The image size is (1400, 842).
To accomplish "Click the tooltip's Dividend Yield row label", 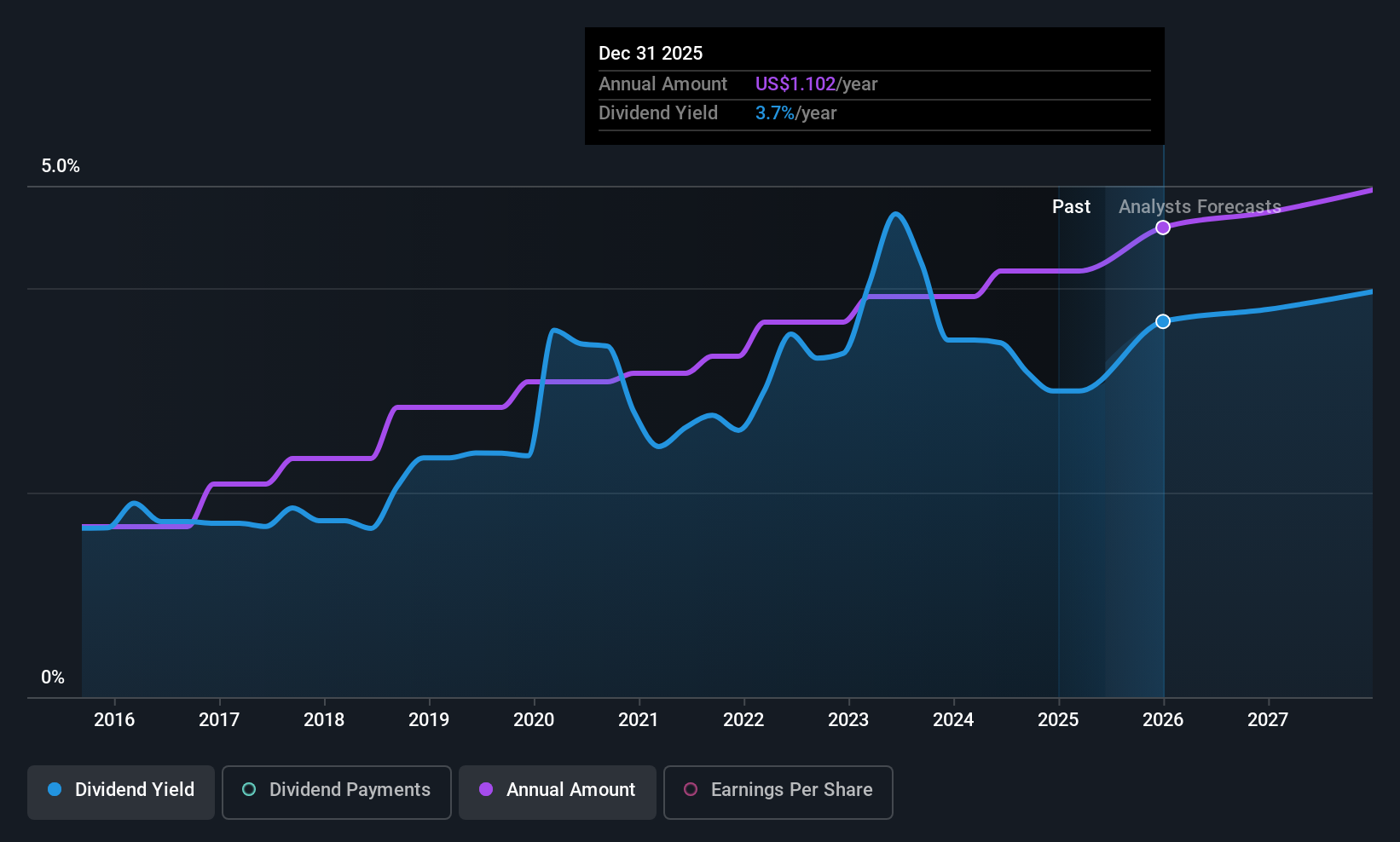I will tap(657, 113).
